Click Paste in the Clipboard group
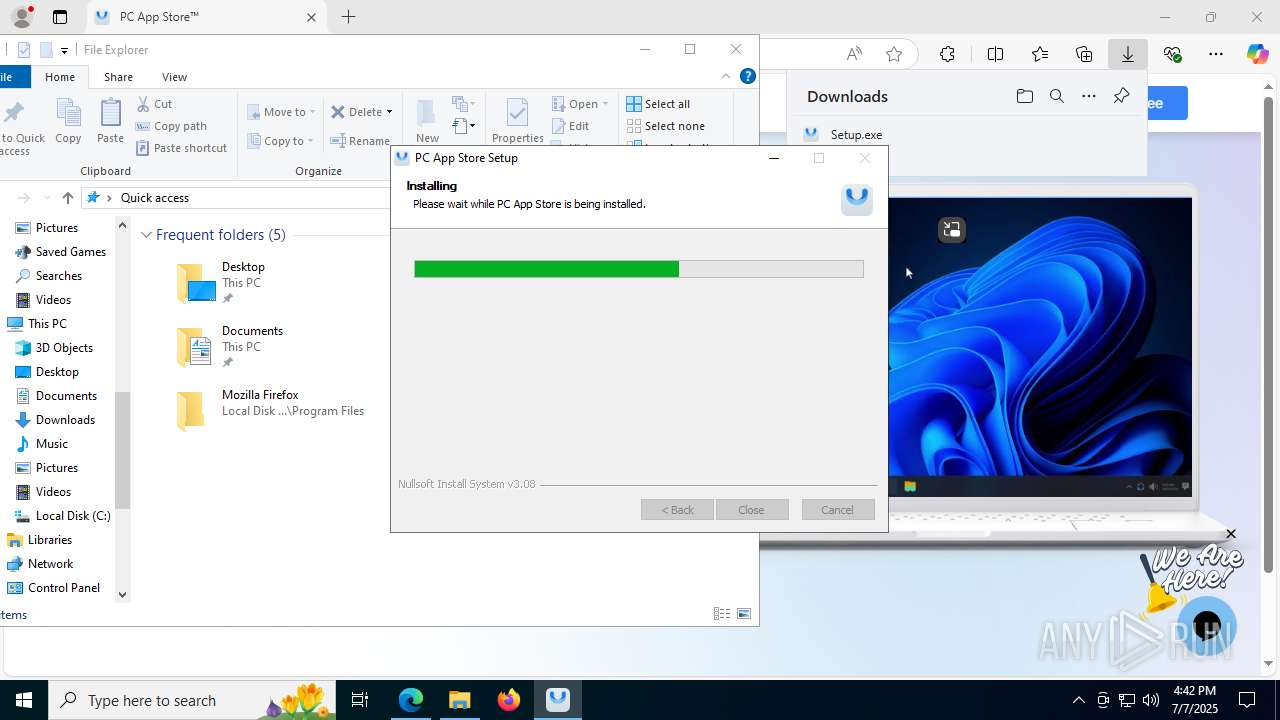Viewport: 1280px width, 720px height. [x=110, y=121]
